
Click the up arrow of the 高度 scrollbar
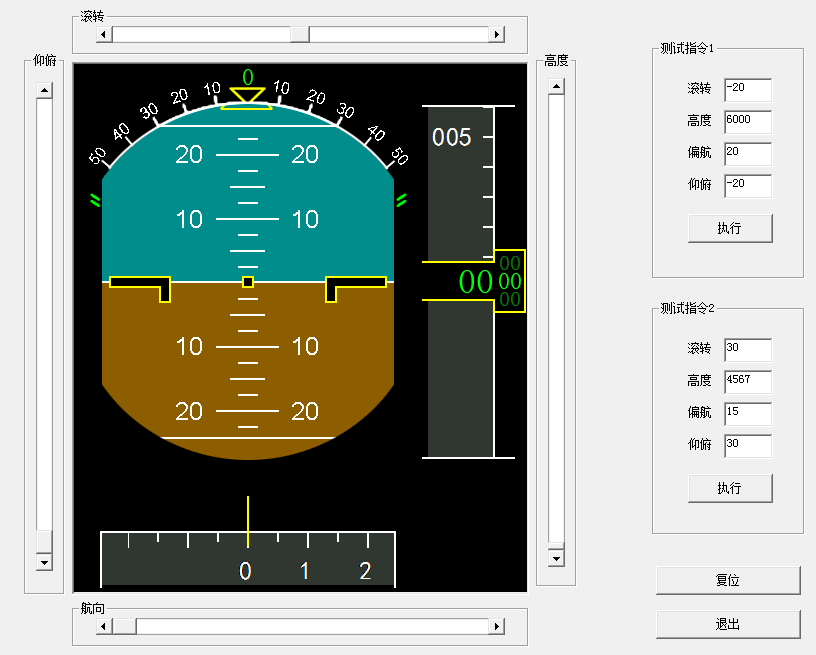[x=556, y=86]
